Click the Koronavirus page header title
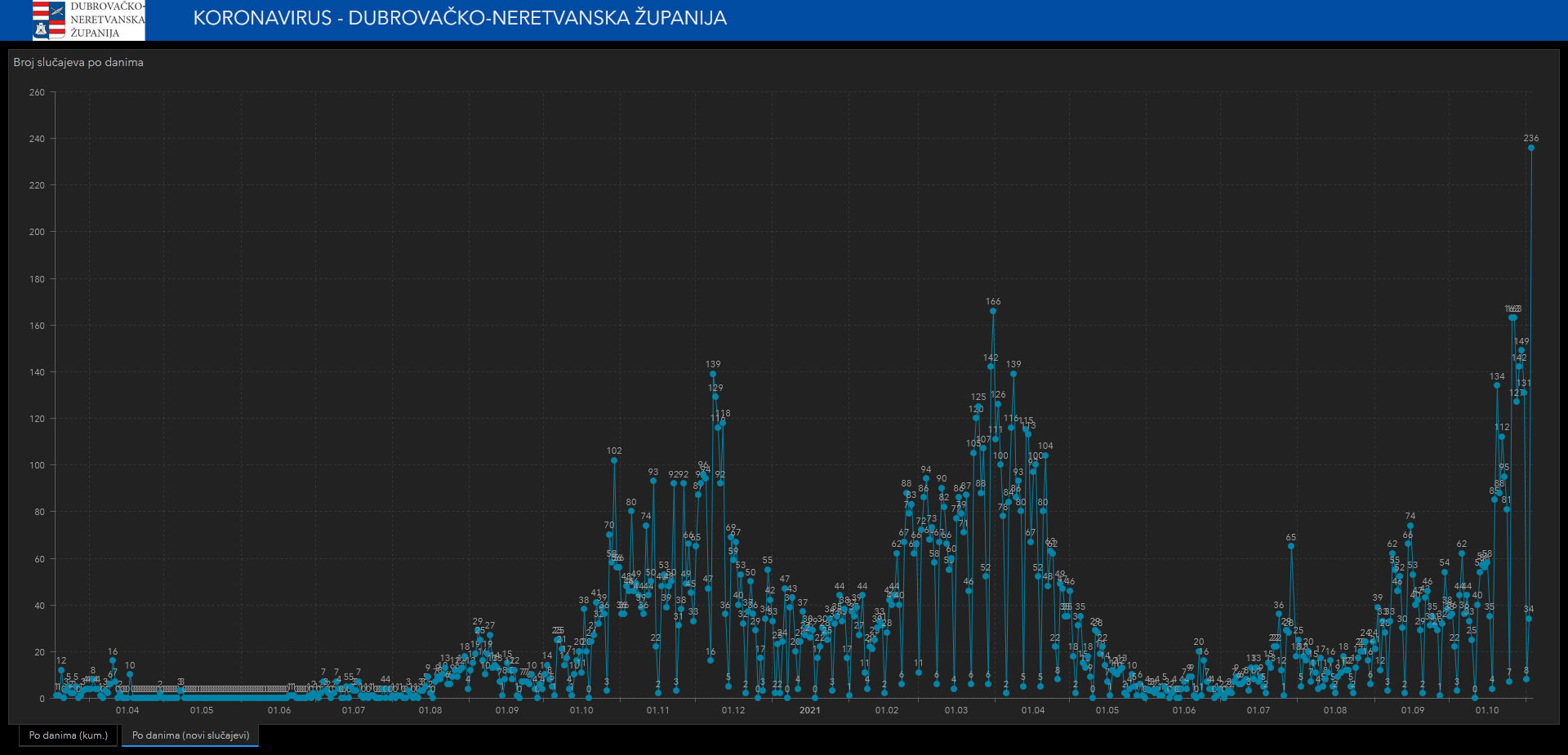1568x755 pixels. [459, 18]
